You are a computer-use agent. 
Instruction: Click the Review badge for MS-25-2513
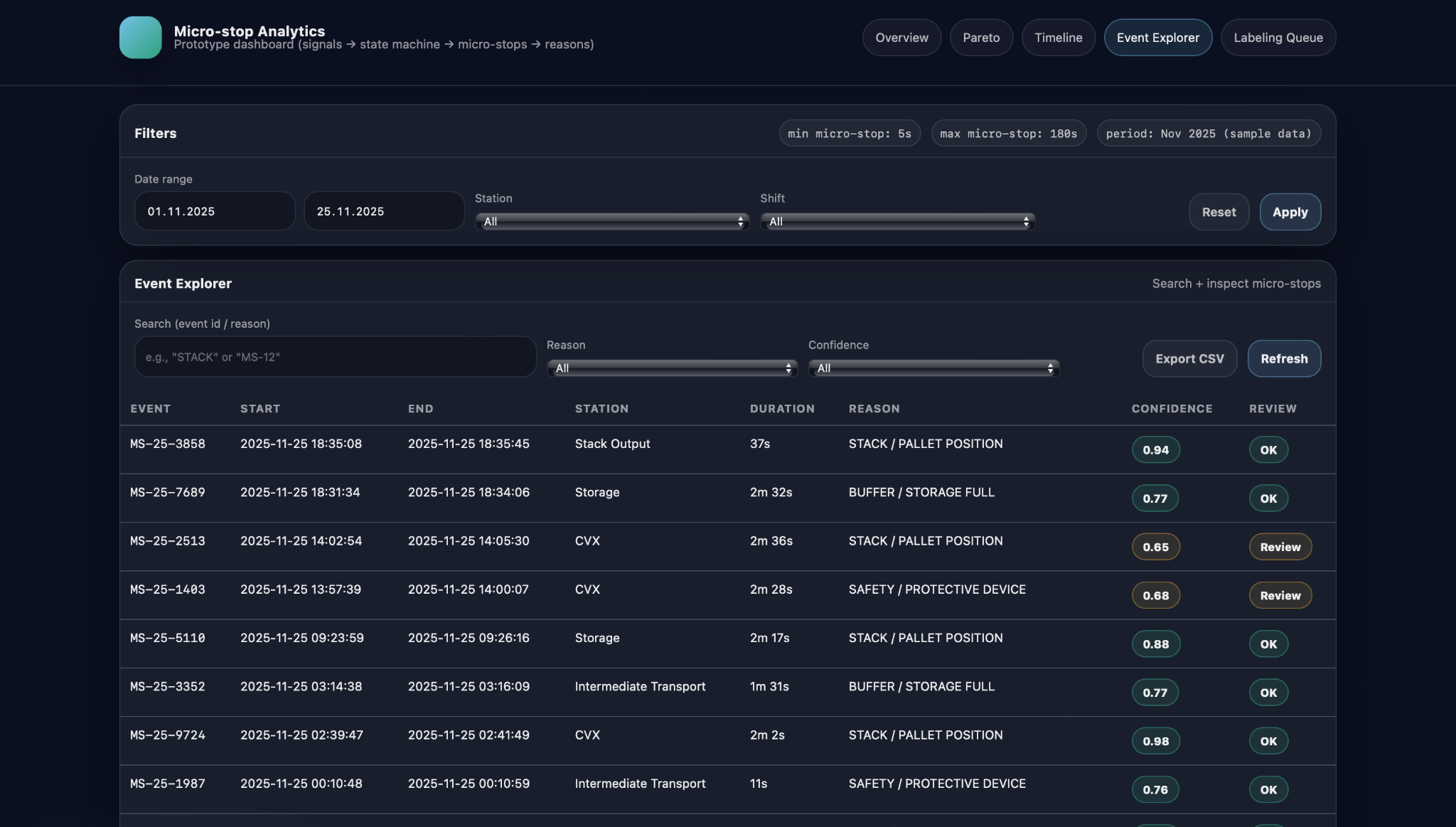(x=1280, y=547)
